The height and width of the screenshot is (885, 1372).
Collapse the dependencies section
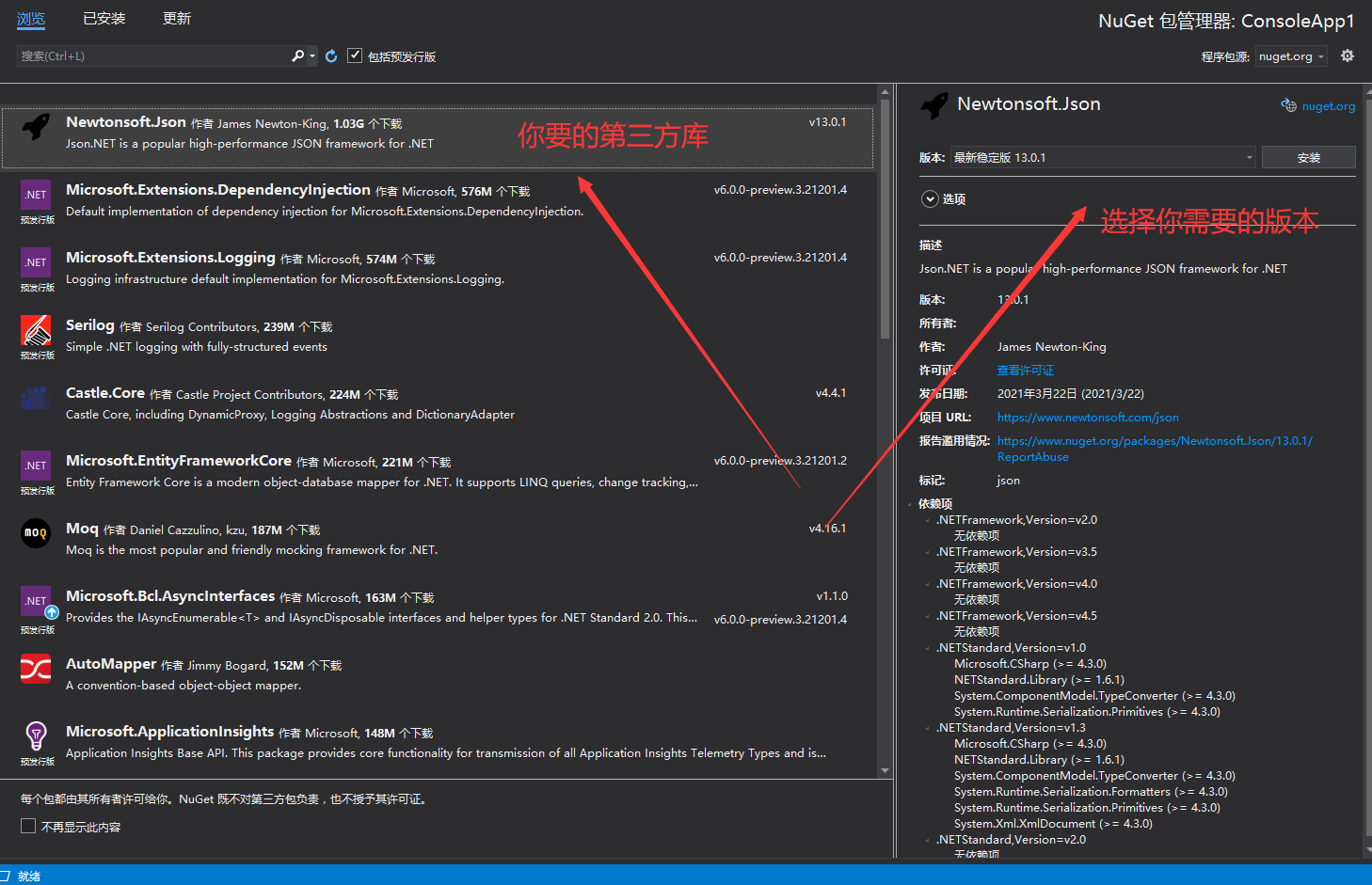tap(911, 504)
